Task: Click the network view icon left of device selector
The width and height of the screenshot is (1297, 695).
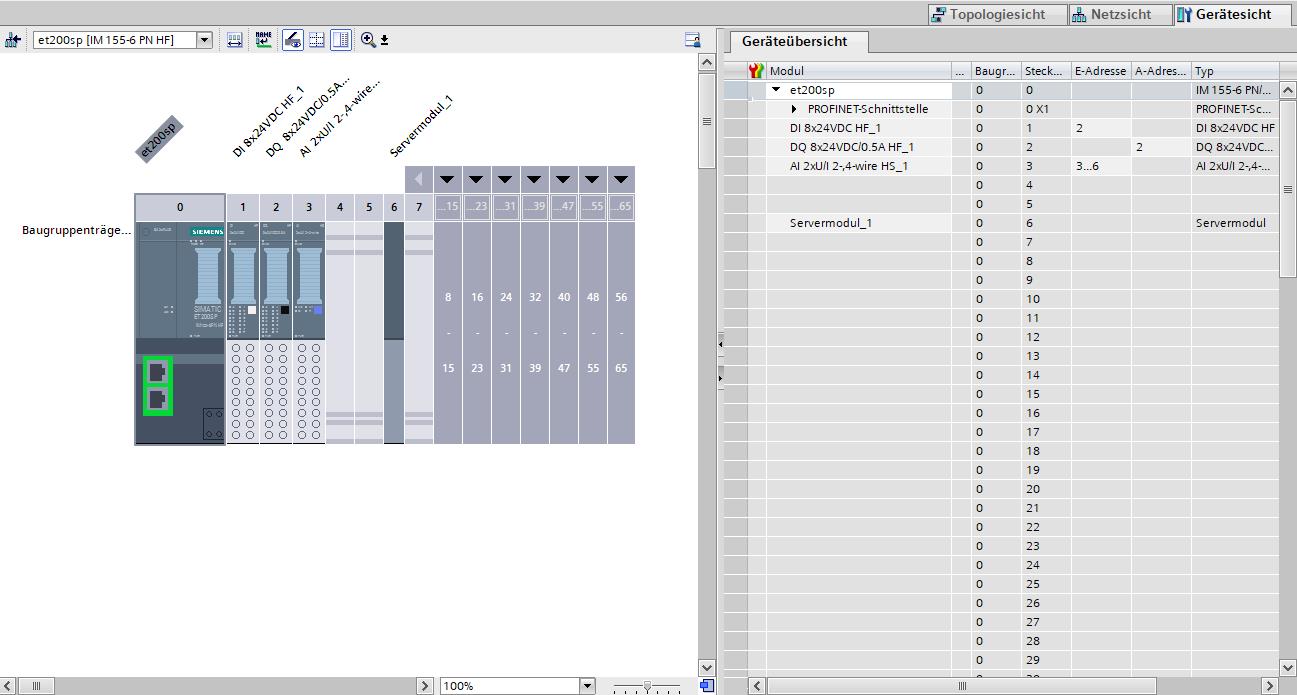Action: (12, 40)
